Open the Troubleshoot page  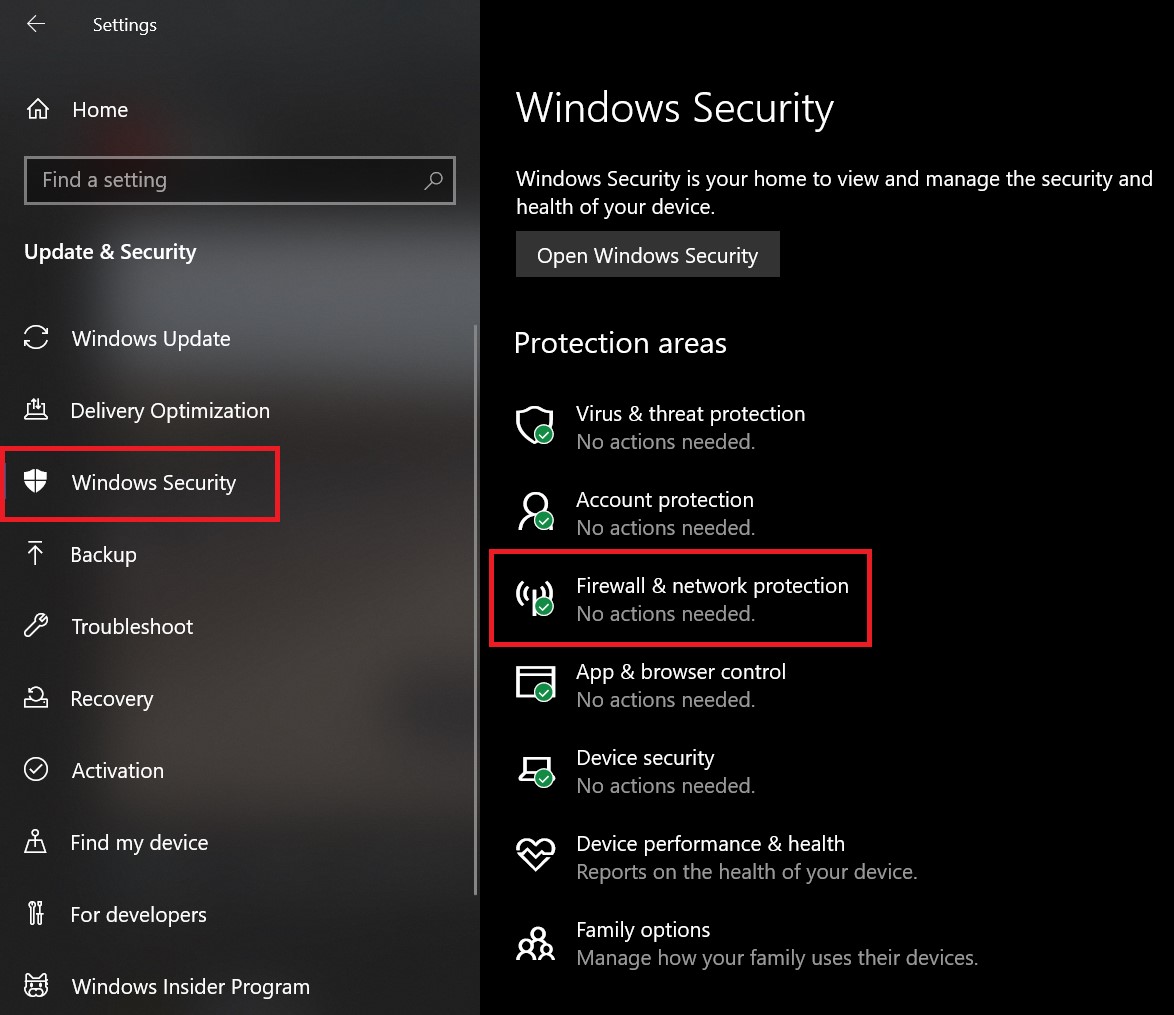point(132,627)
